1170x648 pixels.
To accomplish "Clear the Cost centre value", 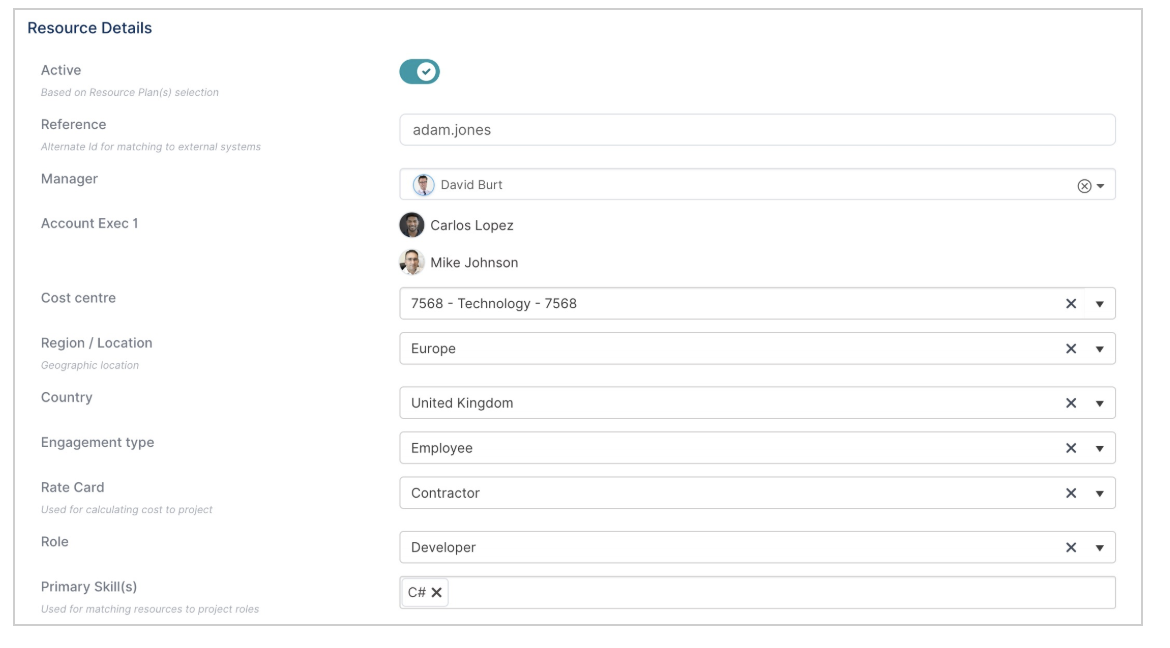I will pos(1071,304).
